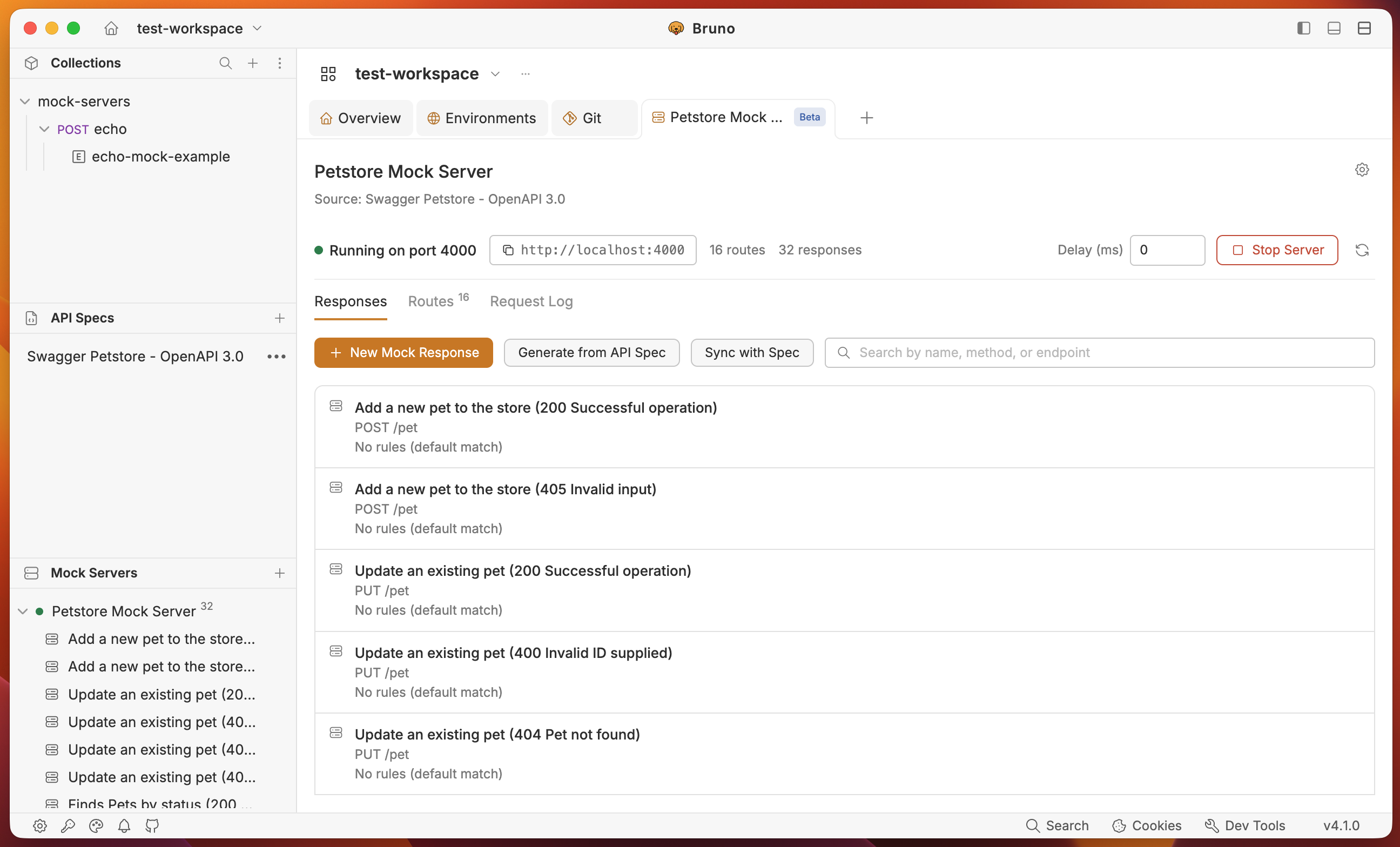
Task: Open the key icon in status bar
Action: coord(68,825)
